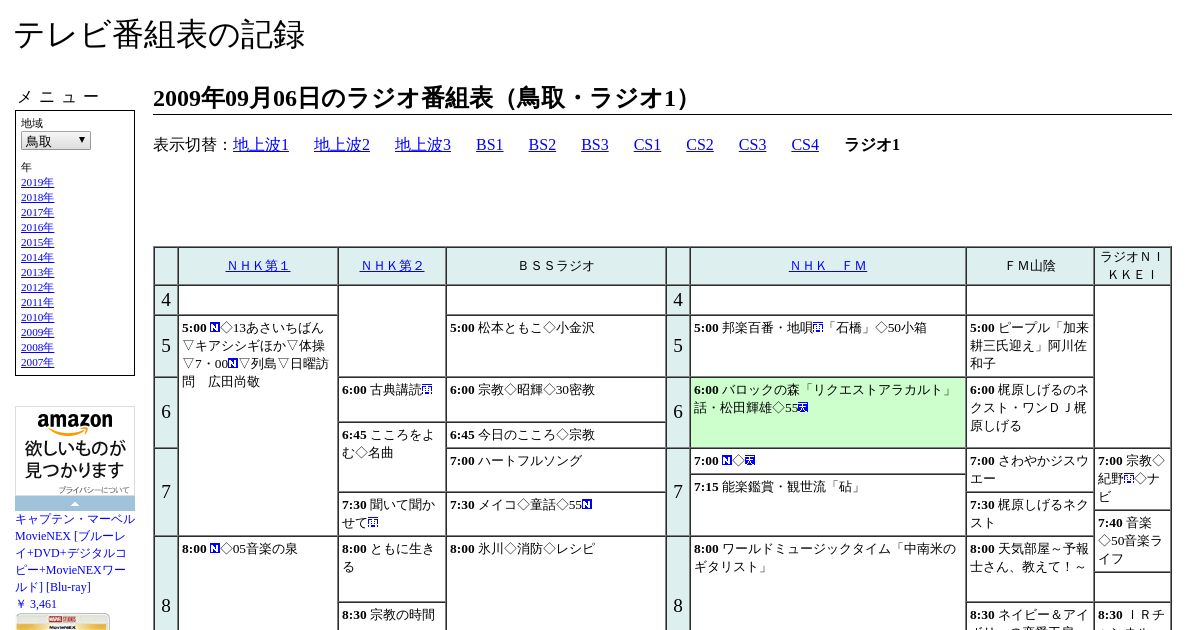
Task: Switch display to CS4
Action: [x=805, y=145]
